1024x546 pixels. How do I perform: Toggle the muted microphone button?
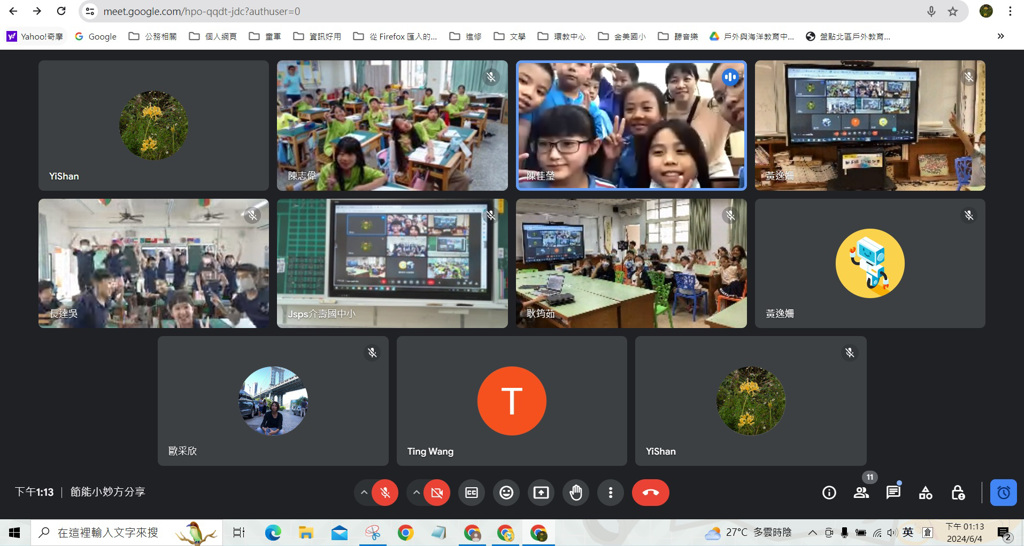click(385, 492)
